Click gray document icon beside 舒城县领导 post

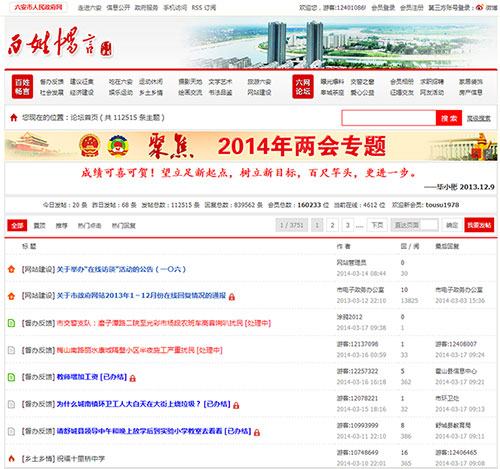pyautogui.click(x=11, y=431)
